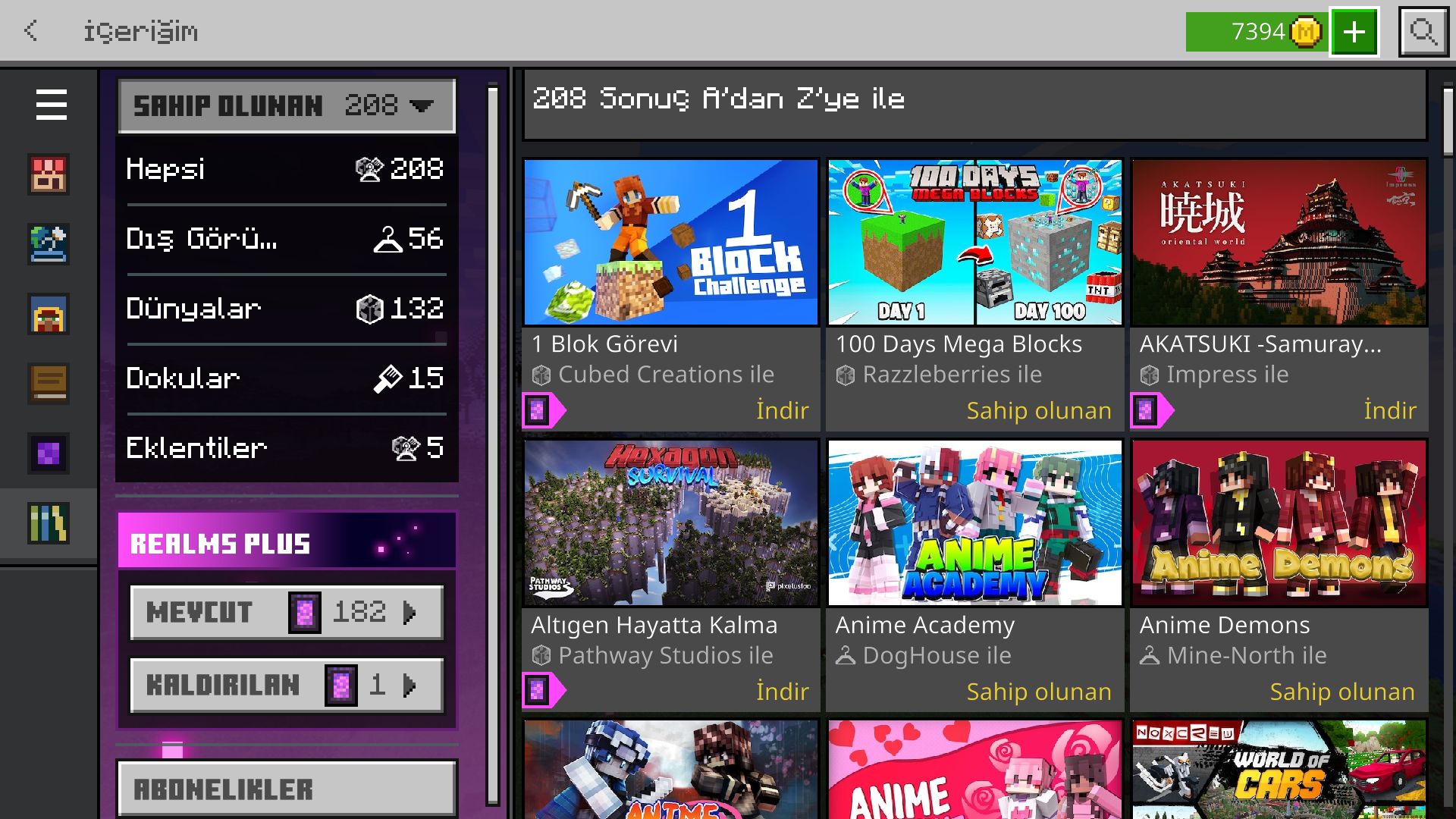Screen dimensions: 1456x819
Task: Click the content list scrollbar
Action: tap(1448, 121)
